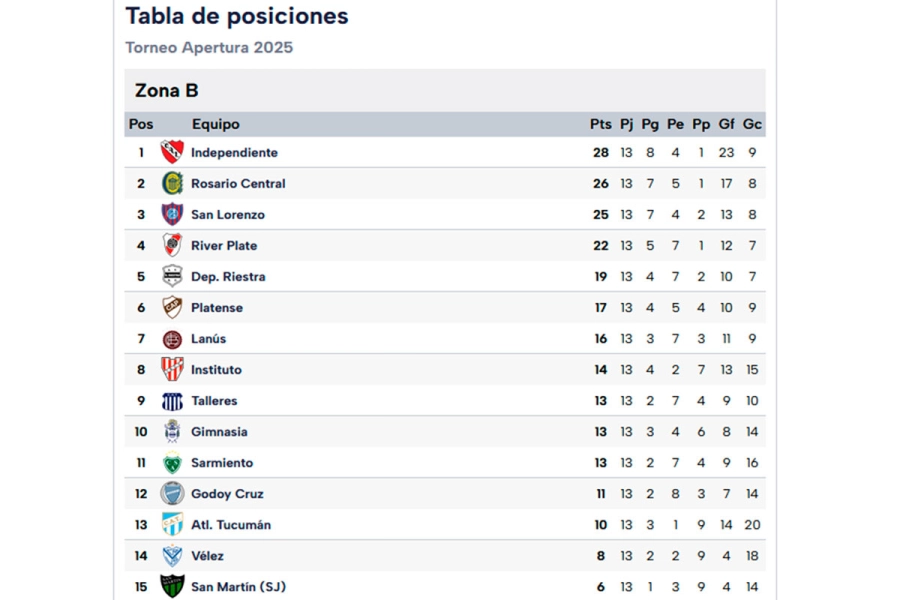The height and width of the screenshot is (600, 900).
Task: Click the Lanús crest icon
Action: (172, 339)
